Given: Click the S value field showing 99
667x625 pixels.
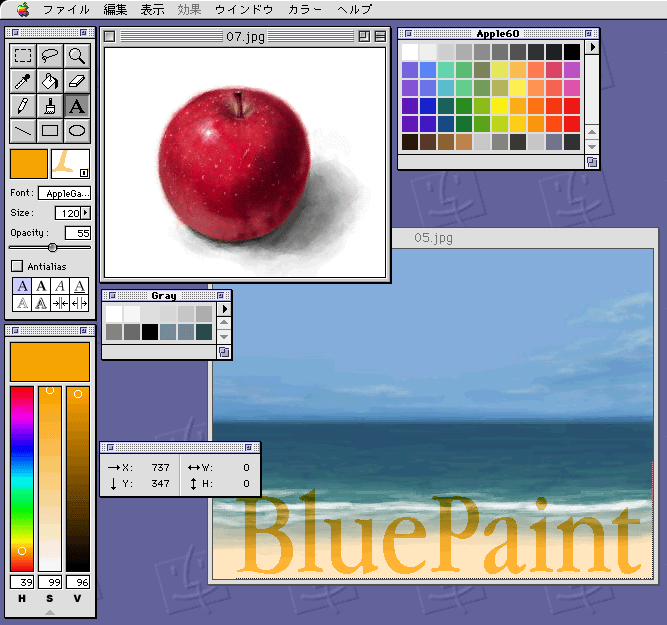Looking at the screenshot, I should 50,582.
